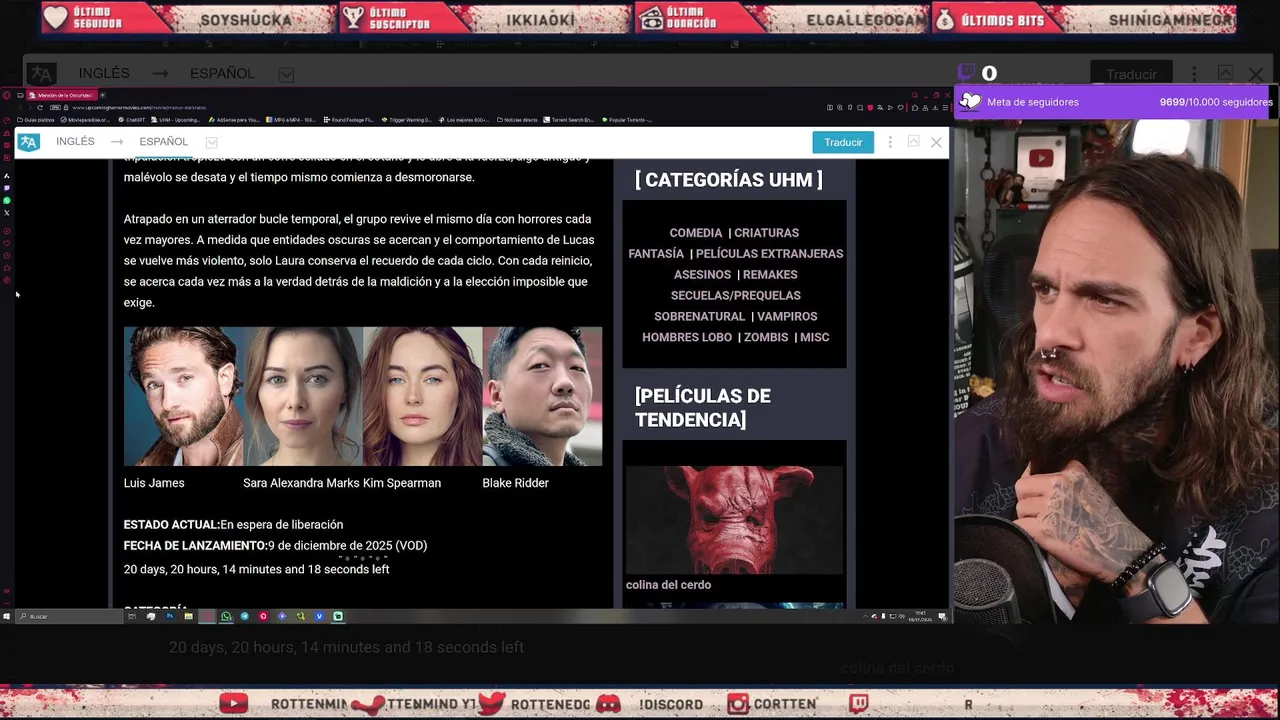This screenshot has height=720, width=1280.
Task: Click Kim Spearman actor photo
Action: [423, 396]
